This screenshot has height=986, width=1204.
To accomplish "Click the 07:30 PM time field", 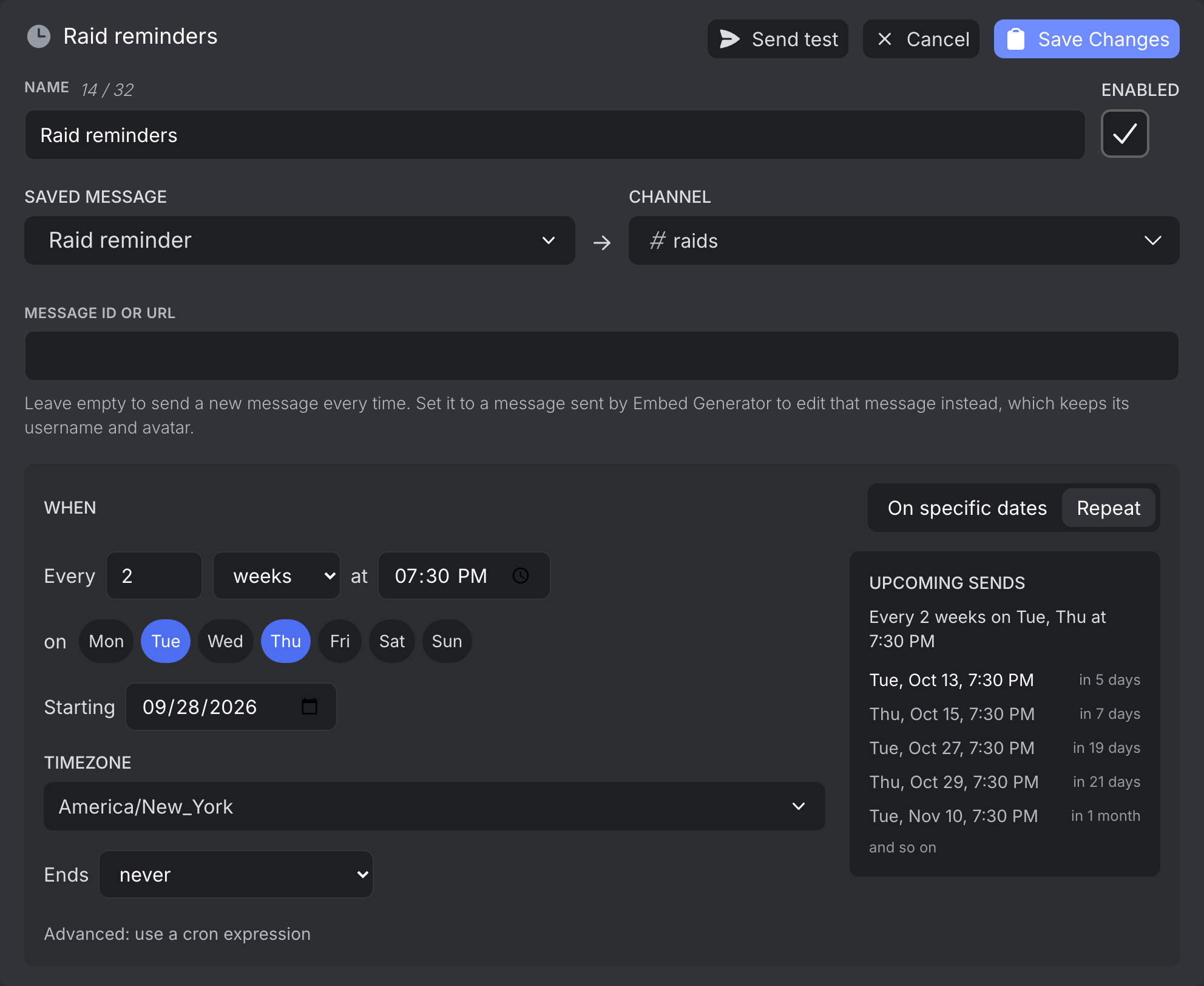I will tap(464, 576).
